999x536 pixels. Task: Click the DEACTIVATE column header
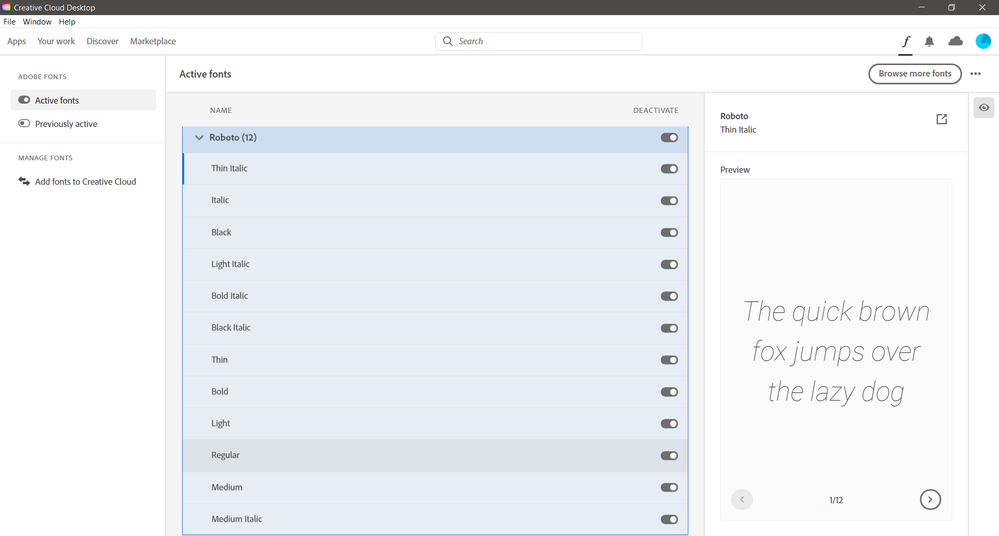pos(656,110)
